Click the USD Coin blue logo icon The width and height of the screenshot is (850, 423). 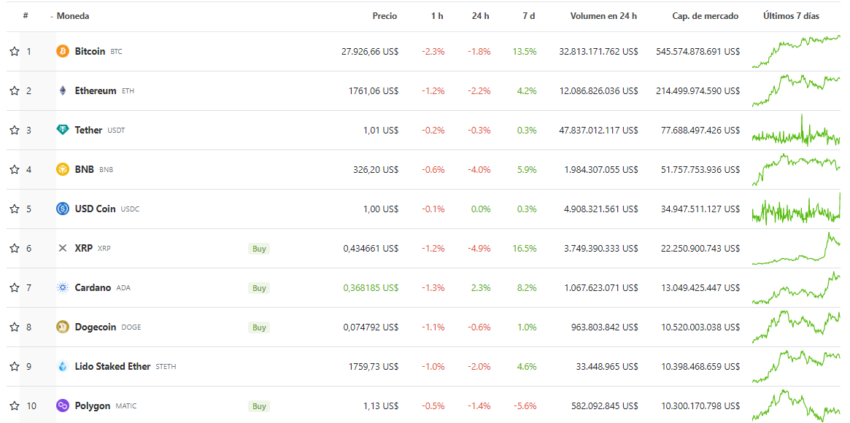(62, 209)
